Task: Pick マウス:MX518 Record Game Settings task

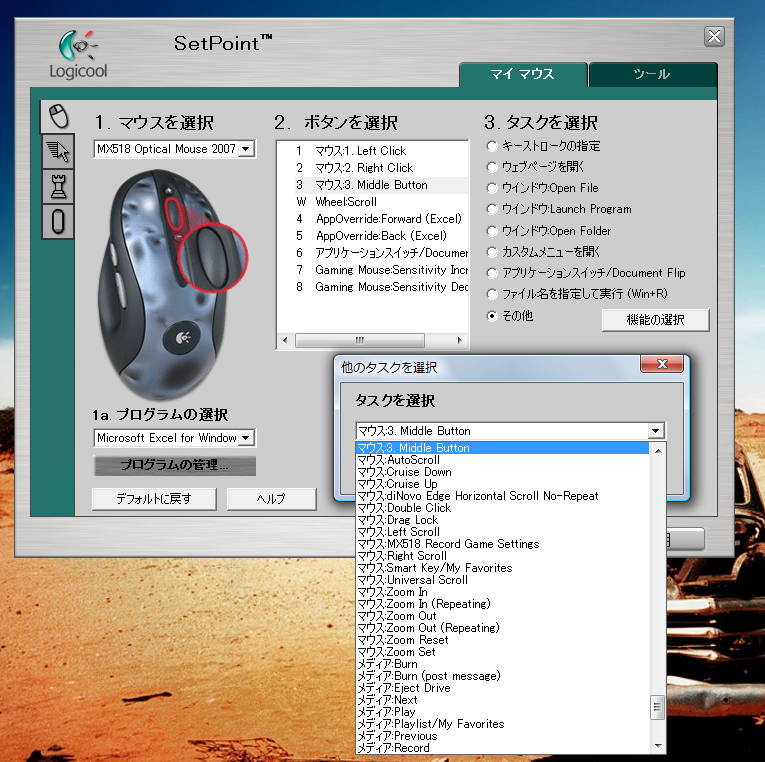Action: (503, 544)
